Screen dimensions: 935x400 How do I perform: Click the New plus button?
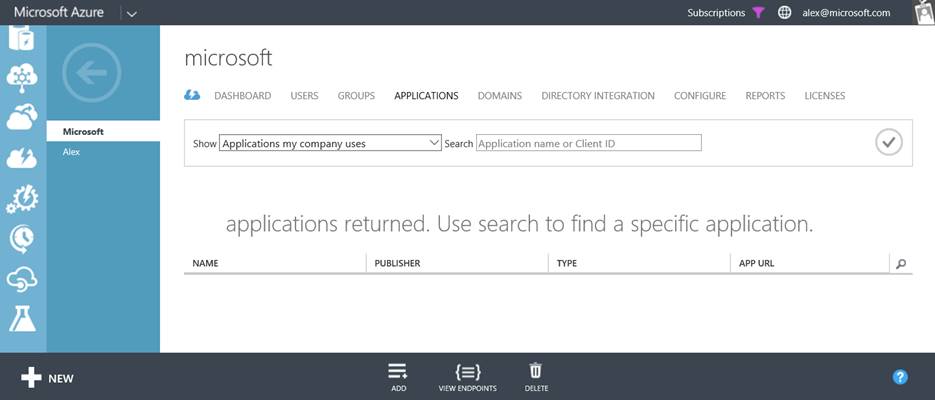click(47, 378)
